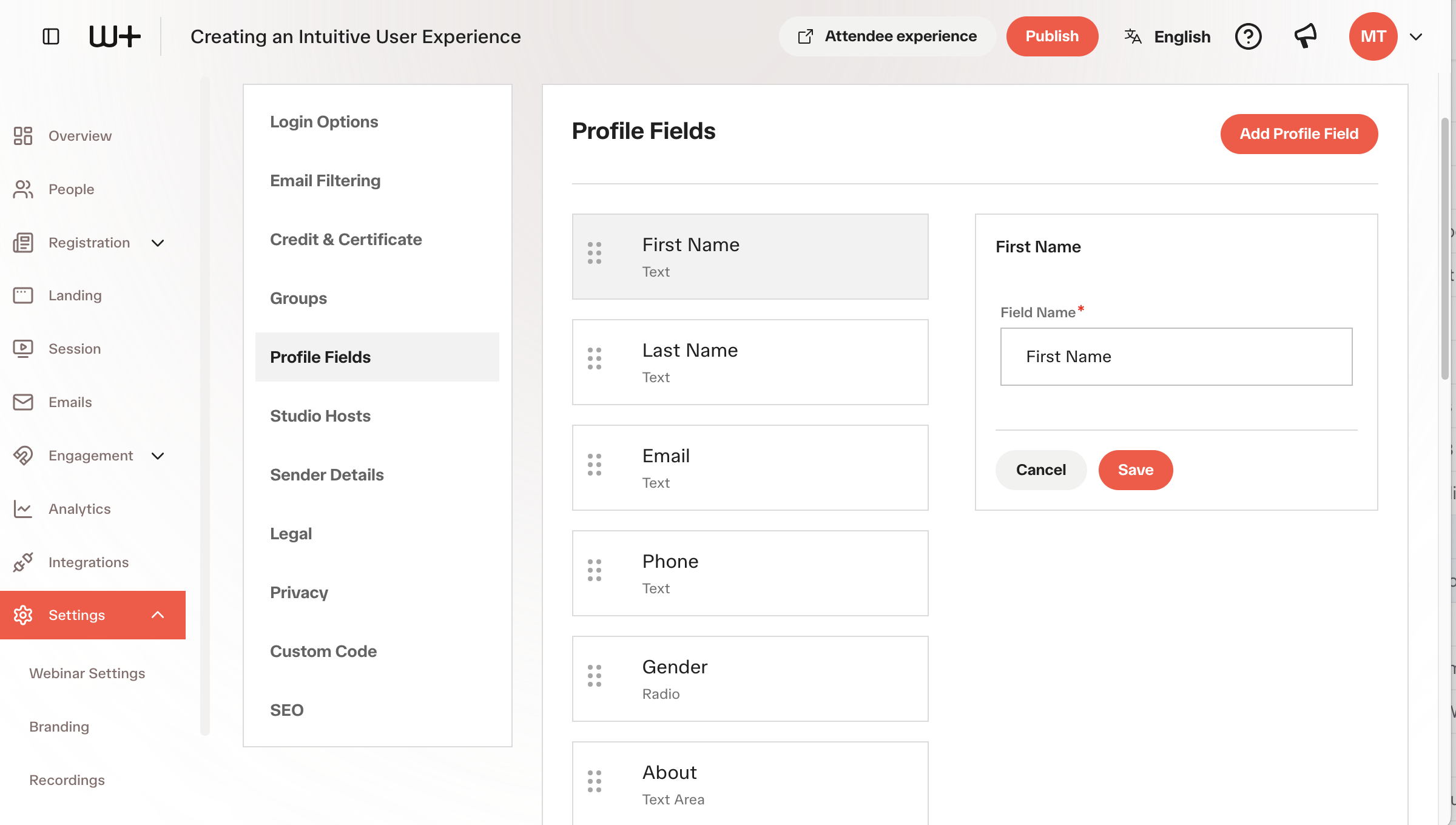Click the Emails envelope icon

point(23,402)
